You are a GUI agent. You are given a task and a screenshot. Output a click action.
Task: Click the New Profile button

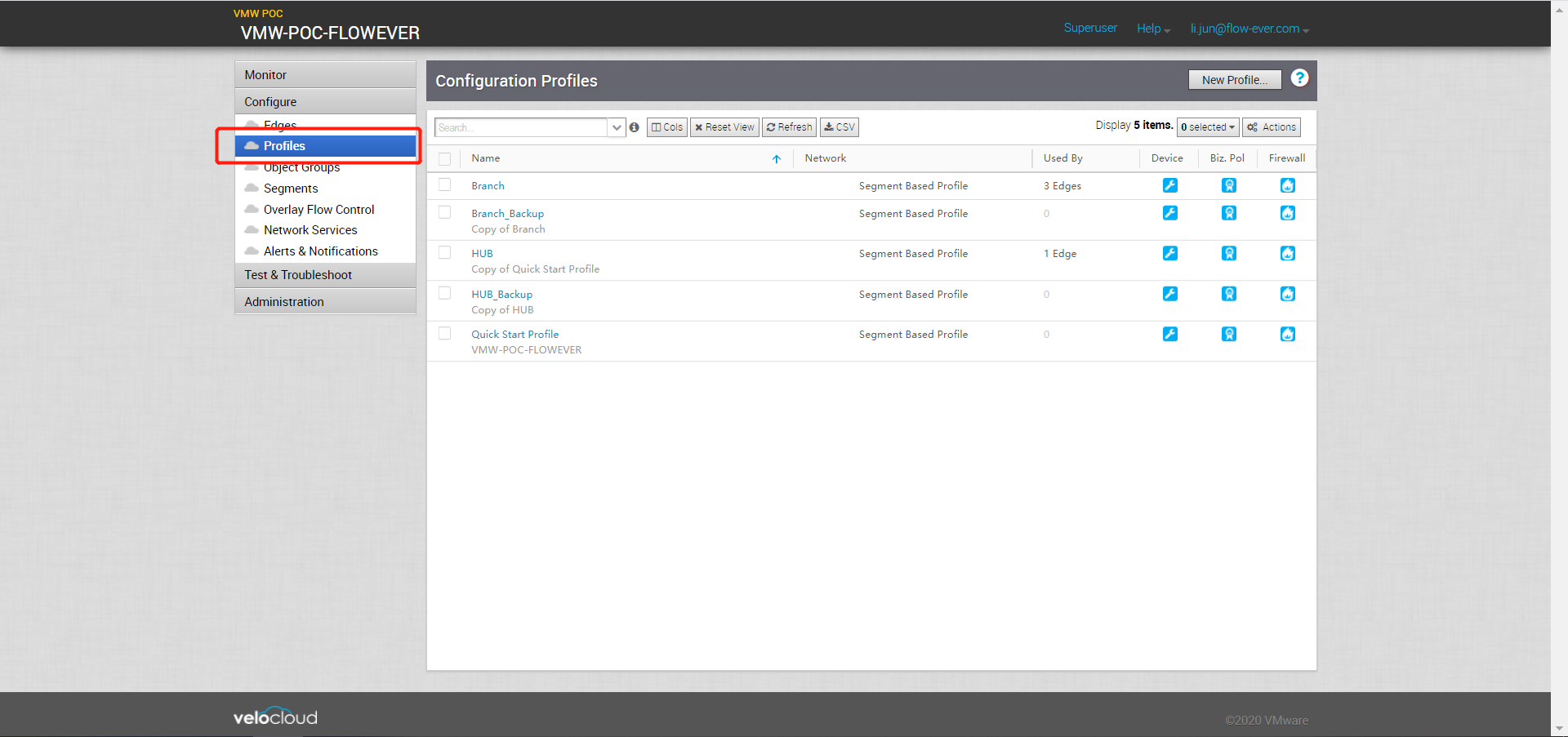tap(1234, 80)
